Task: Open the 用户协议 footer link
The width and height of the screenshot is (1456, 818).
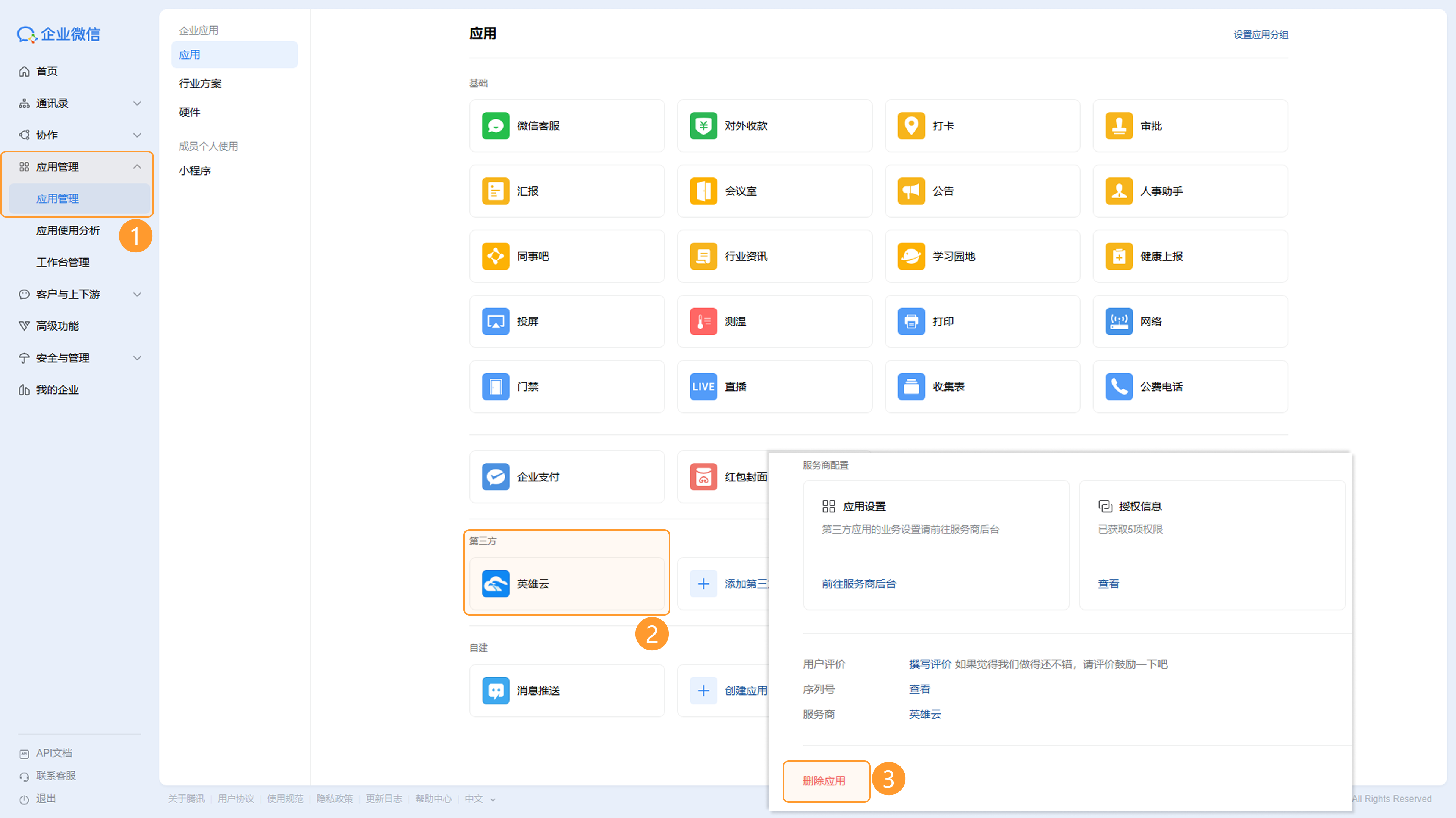Action: click(236, 799)
